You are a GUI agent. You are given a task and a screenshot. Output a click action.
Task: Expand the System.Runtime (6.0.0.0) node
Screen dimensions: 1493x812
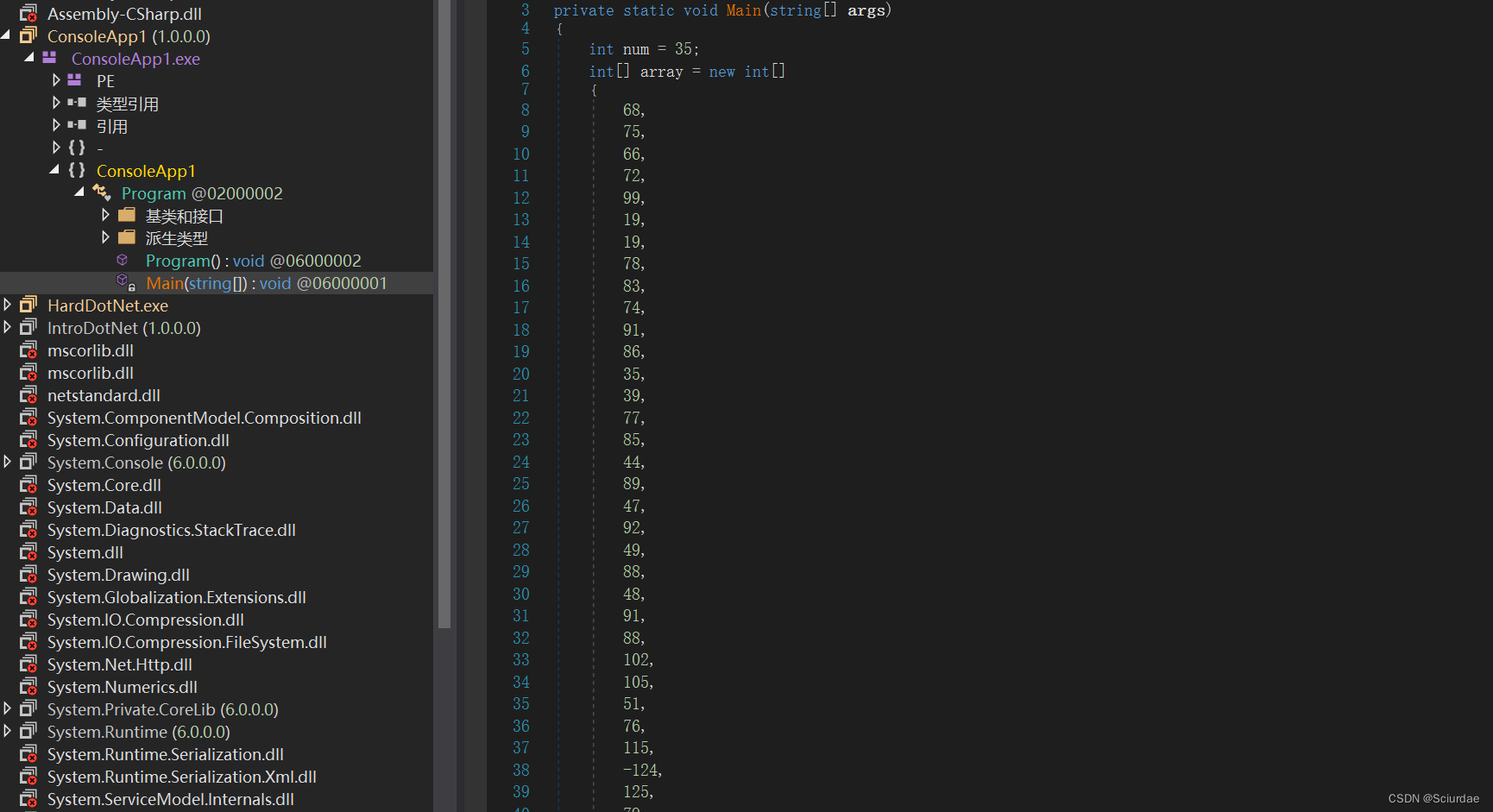(7, 731)
